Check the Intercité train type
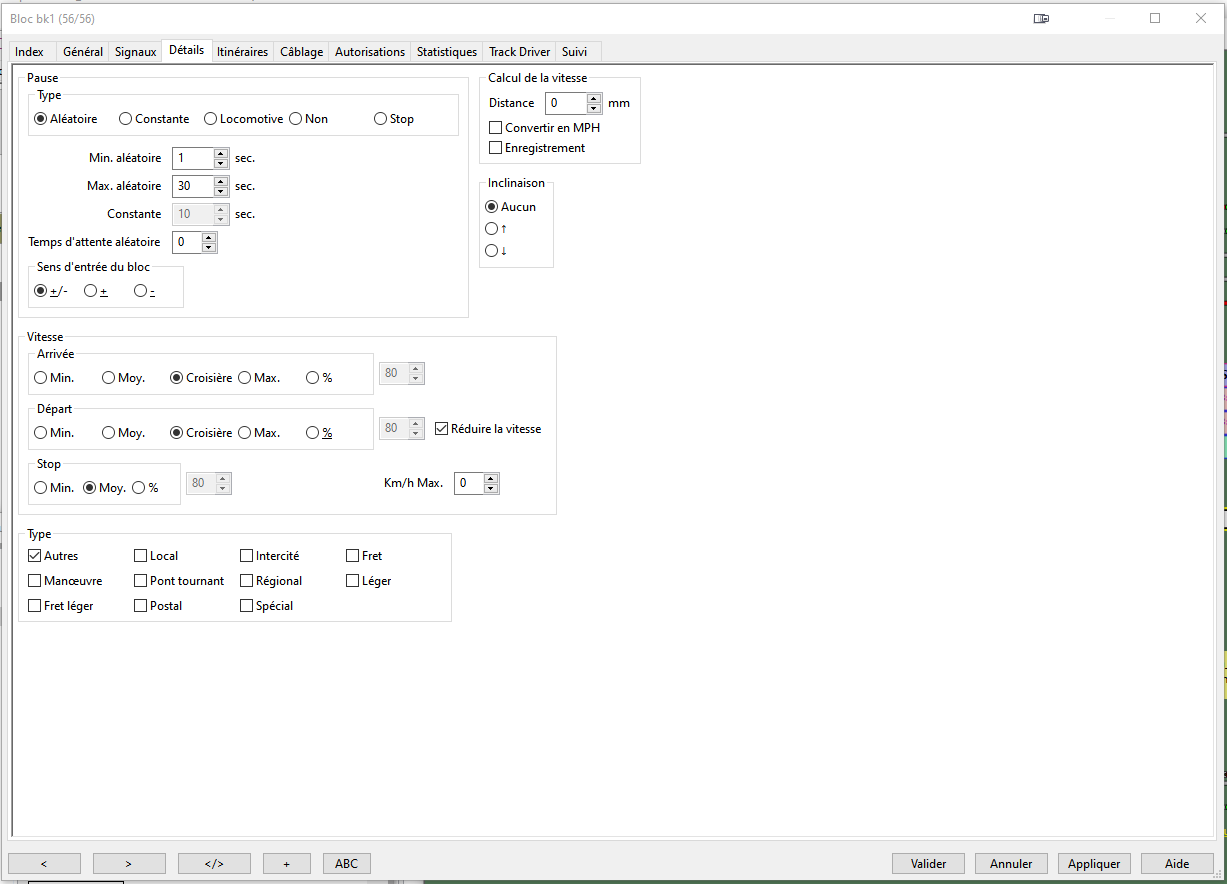1227x884 pixels. click(247, 556)
